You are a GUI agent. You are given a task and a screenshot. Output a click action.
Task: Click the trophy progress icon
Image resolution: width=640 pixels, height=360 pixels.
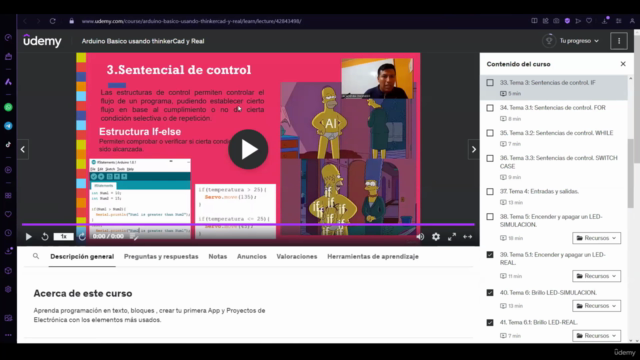tap(549, 41)
